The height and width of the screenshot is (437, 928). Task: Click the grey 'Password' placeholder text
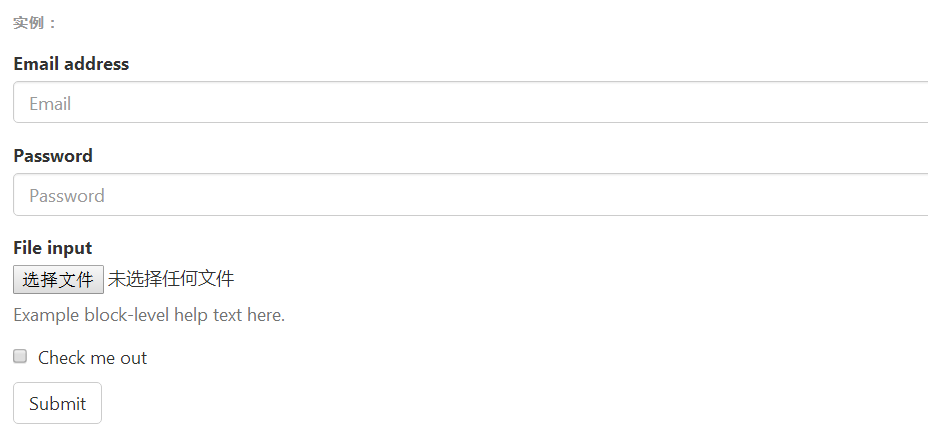67,196
